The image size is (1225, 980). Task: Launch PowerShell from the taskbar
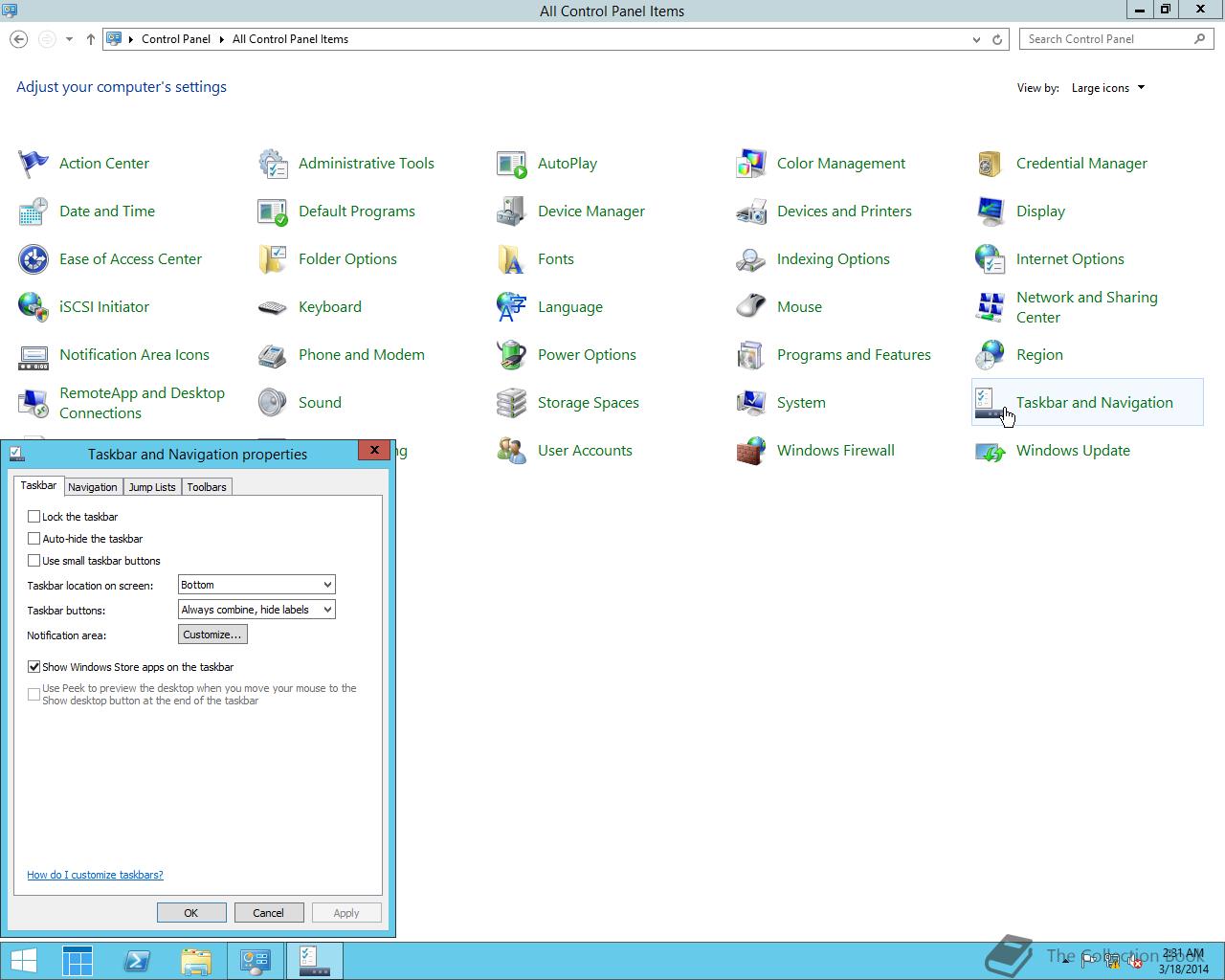137,961
